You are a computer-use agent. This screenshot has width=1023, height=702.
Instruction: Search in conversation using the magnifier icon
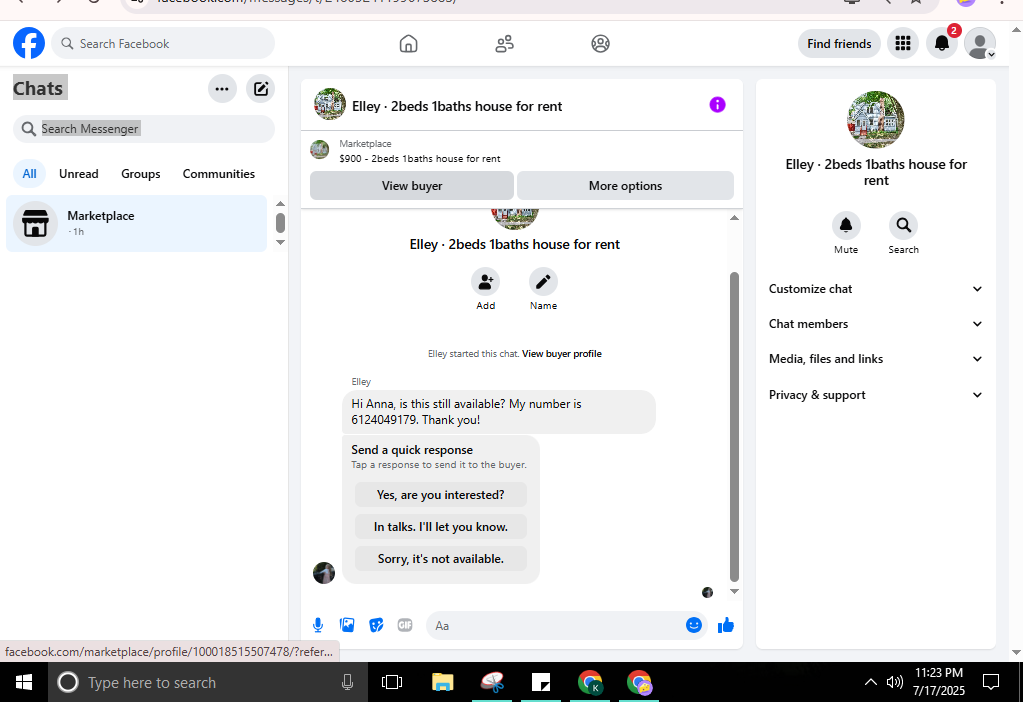click(904, 225)
